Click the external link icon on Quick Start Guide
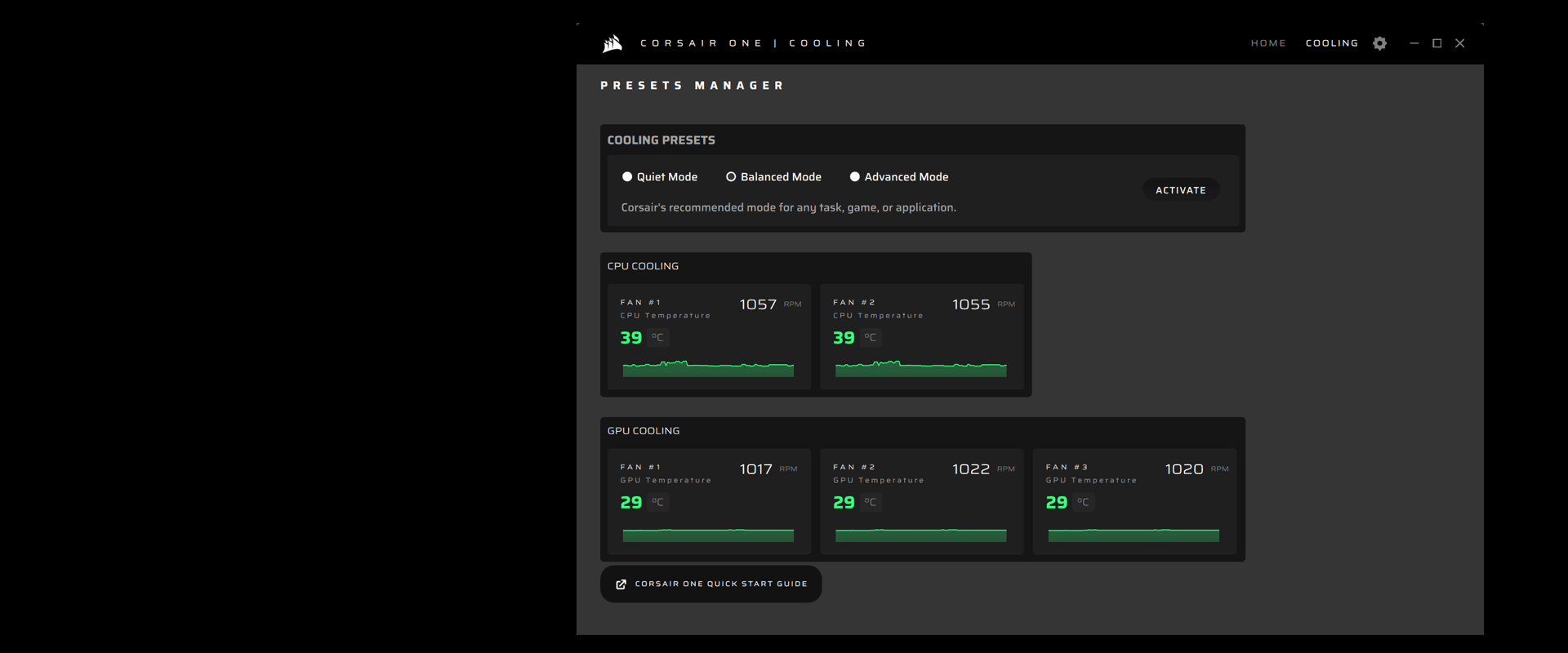 tap(621, 584)
